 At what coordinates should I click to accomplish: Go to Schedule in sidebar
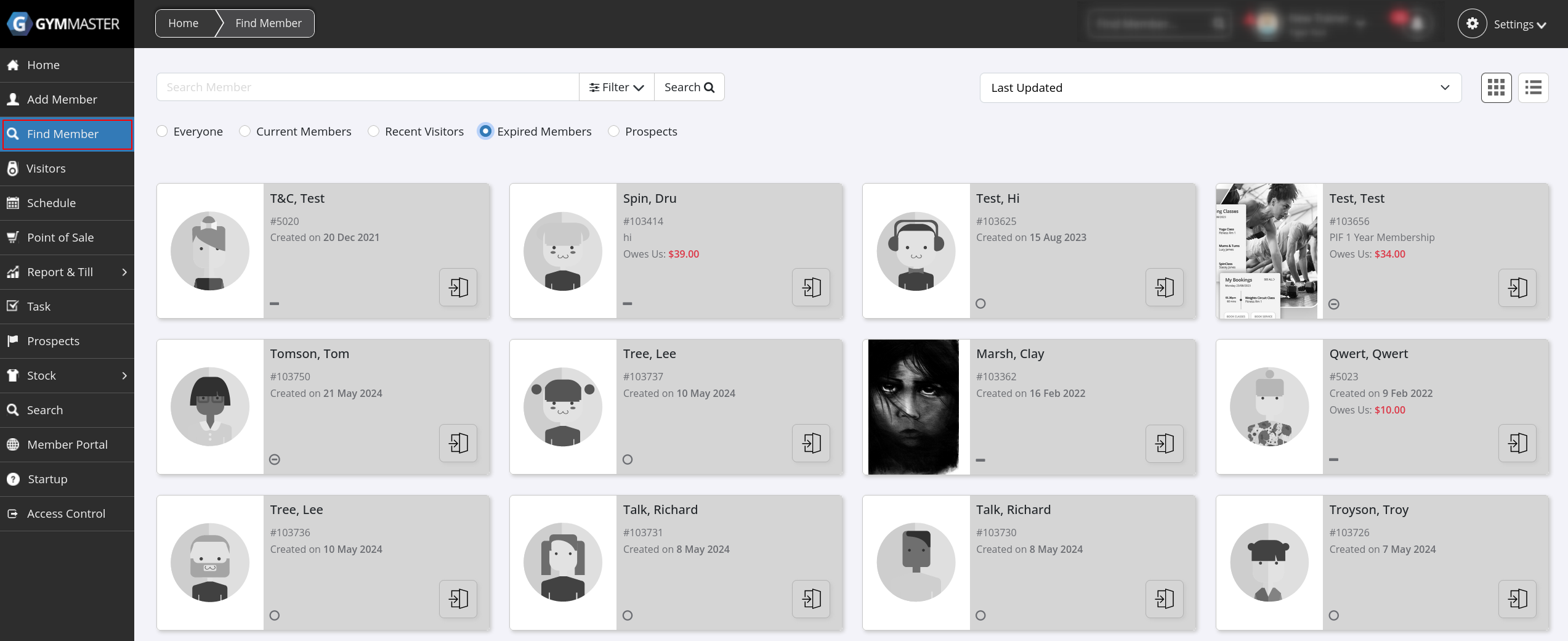tap(51, 203)
